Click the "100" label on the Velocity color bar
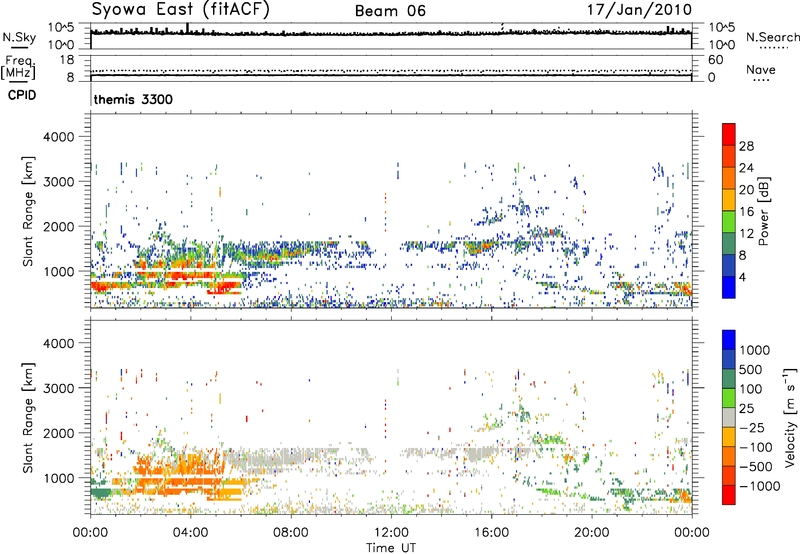The image size is (800, 554). pos(751,389)
